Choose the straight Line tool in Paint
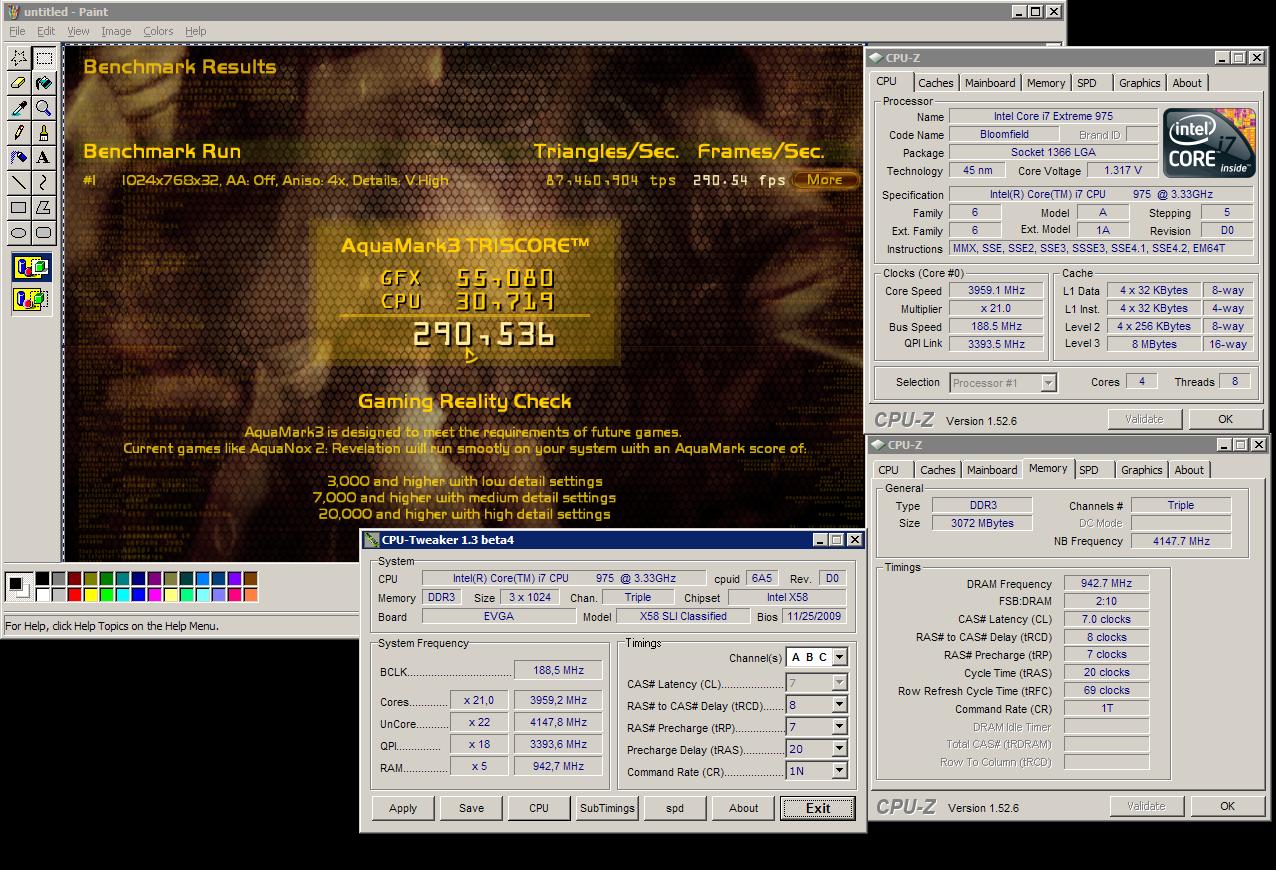Viewport: 1276px width, 870px height. 19,183
